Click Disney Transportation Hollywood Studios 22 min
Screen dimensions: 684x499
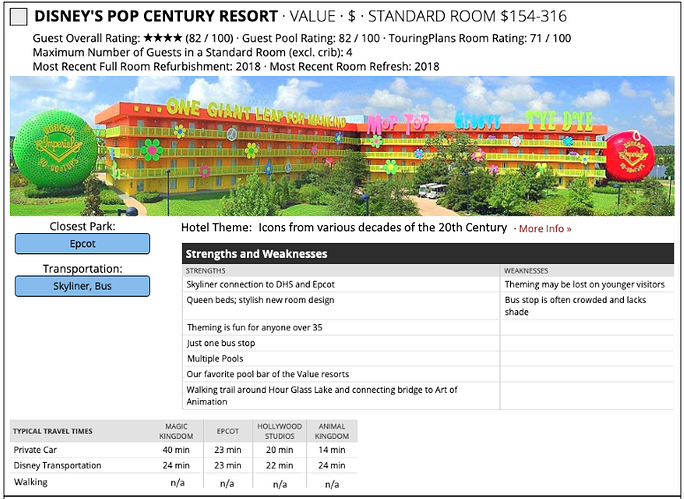(x=280, y=465)
